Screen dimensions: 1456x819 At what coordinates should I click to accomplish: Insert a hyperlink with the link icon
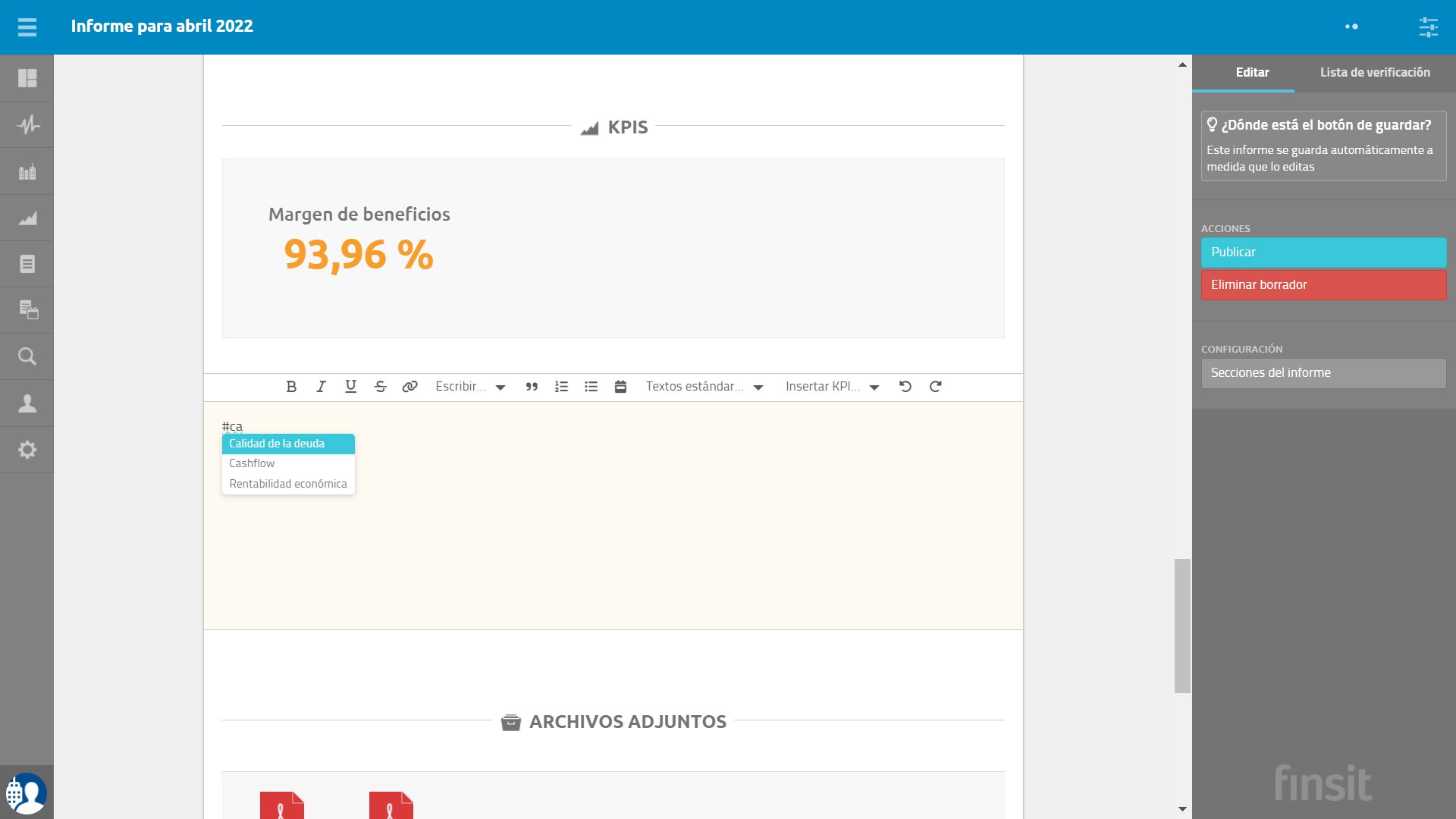click(x=409, y=387)
